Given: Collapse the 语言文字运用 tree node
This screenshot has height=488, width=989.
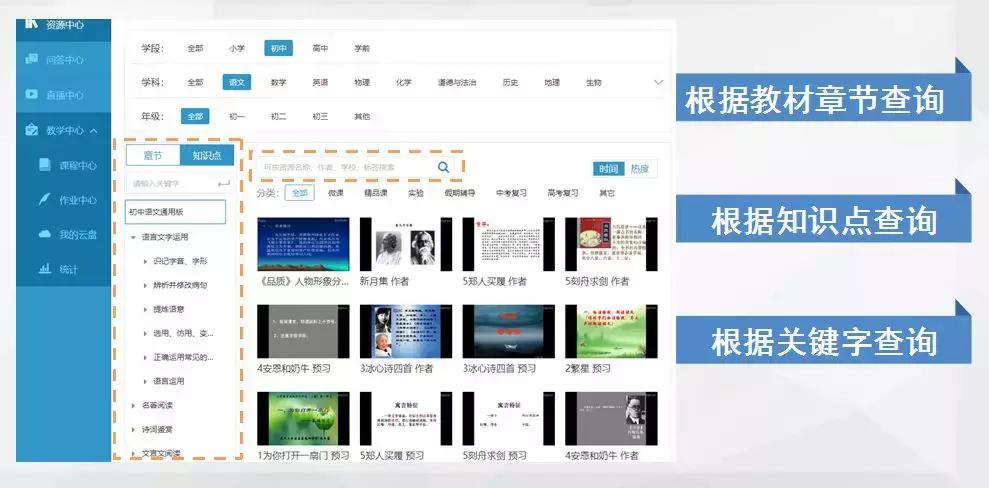Looking at the screenshot, I should pyautogui.click(x=133, y=238).
